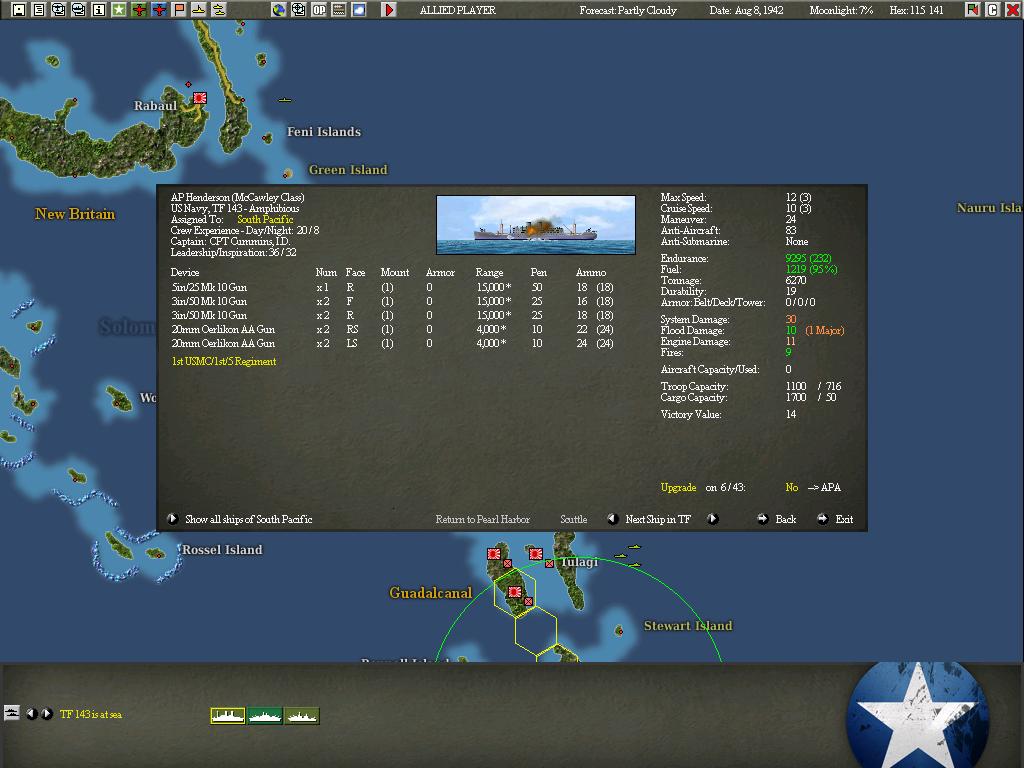Screen dimensions: 1024x768
Task: Click the globe icon in top toolbar
Action: pyautogui.click(x=279, y=10)
